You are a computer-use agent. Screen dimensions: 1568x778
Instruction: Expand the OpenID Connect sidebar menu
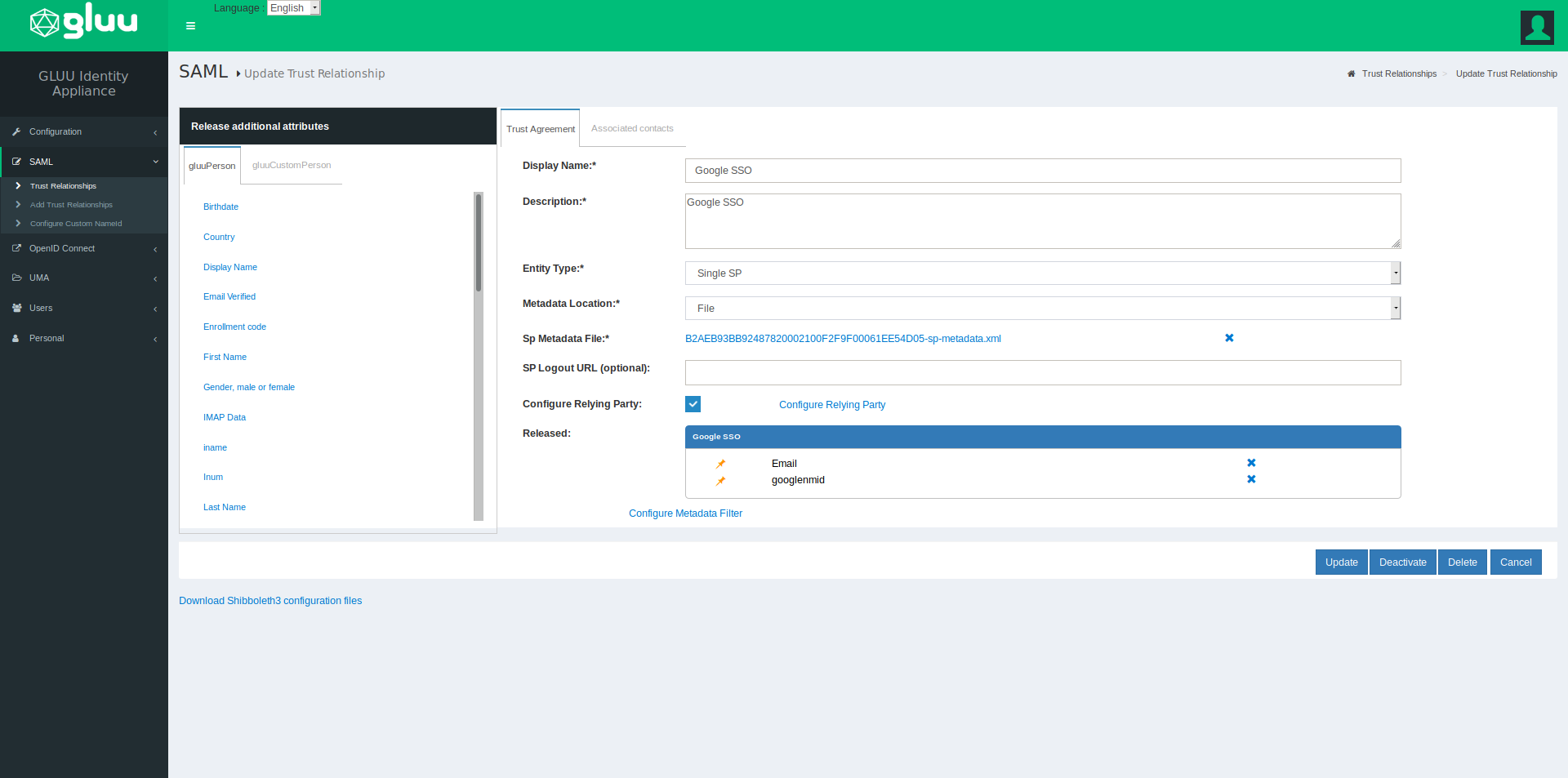pos(83,248)
